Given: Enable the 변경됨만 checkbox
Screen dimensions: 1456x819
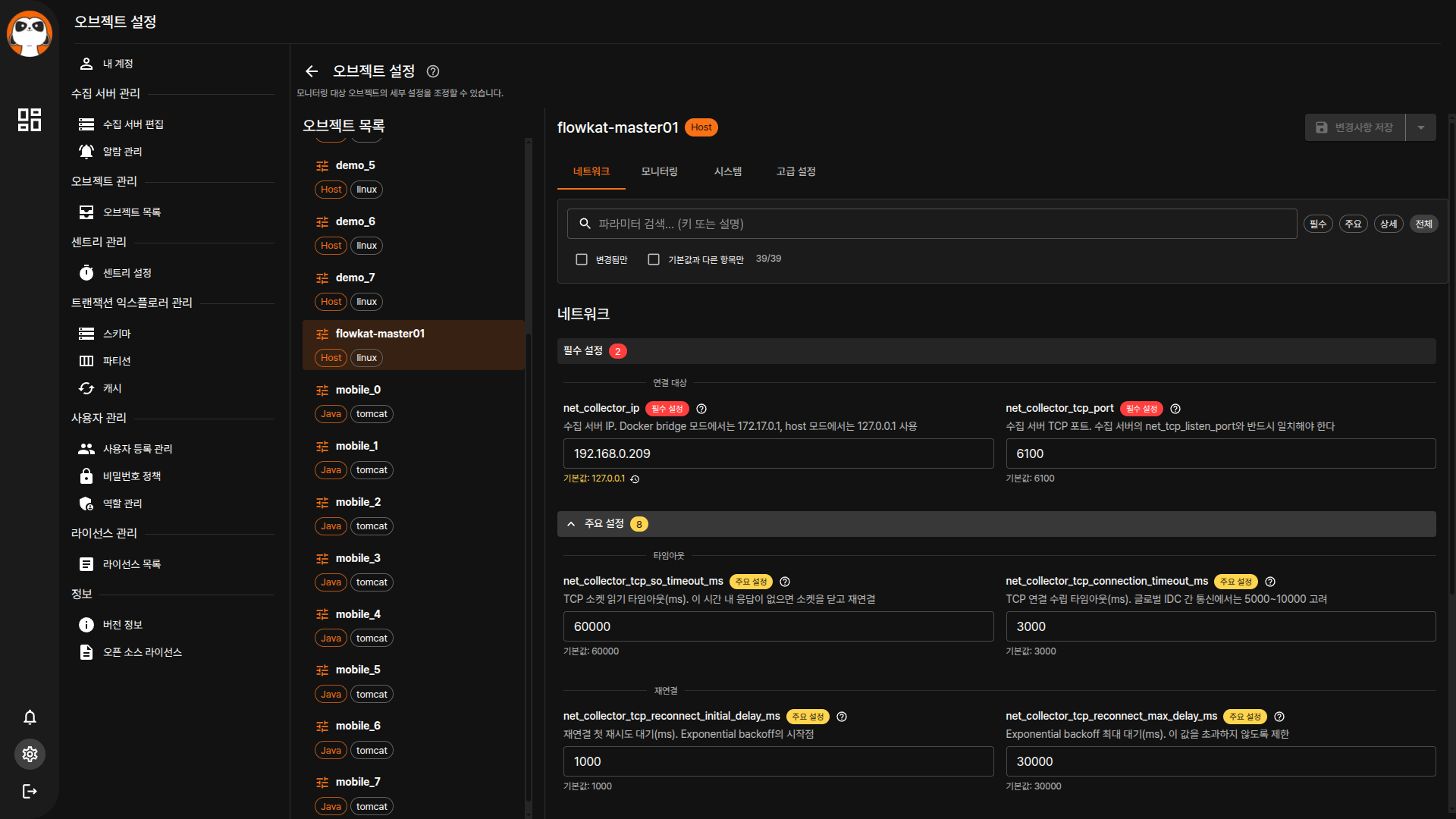Looking at the screenshot, I should point(582,259).
